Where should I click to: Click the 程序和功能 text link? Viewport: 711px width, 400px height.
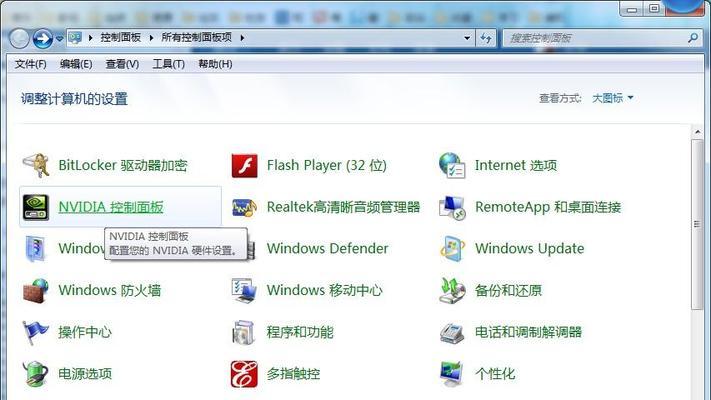(x=300, y=332)
